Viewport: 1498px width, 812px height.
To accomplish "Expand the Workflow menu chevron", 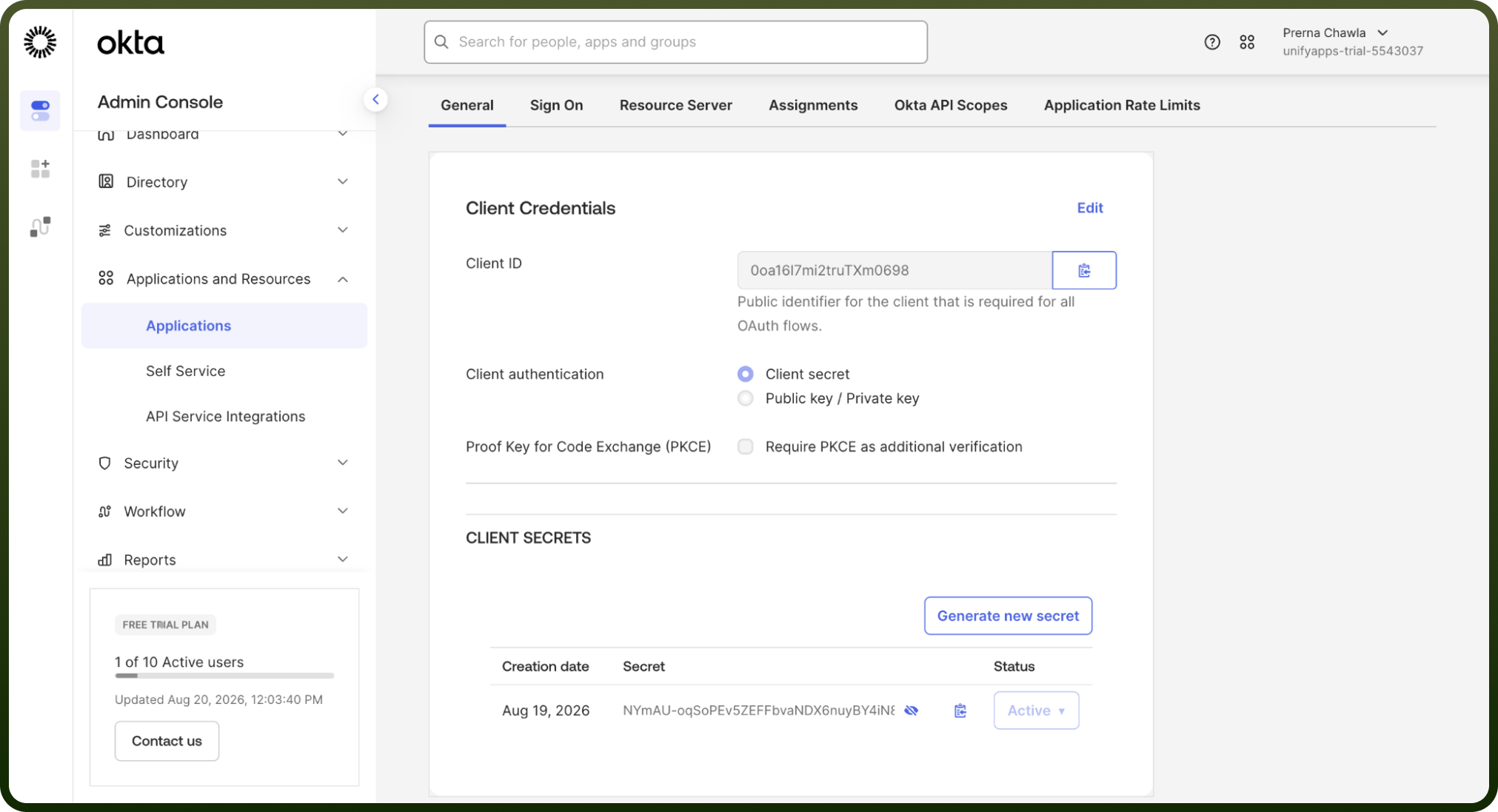I will (x=343, y=511).
